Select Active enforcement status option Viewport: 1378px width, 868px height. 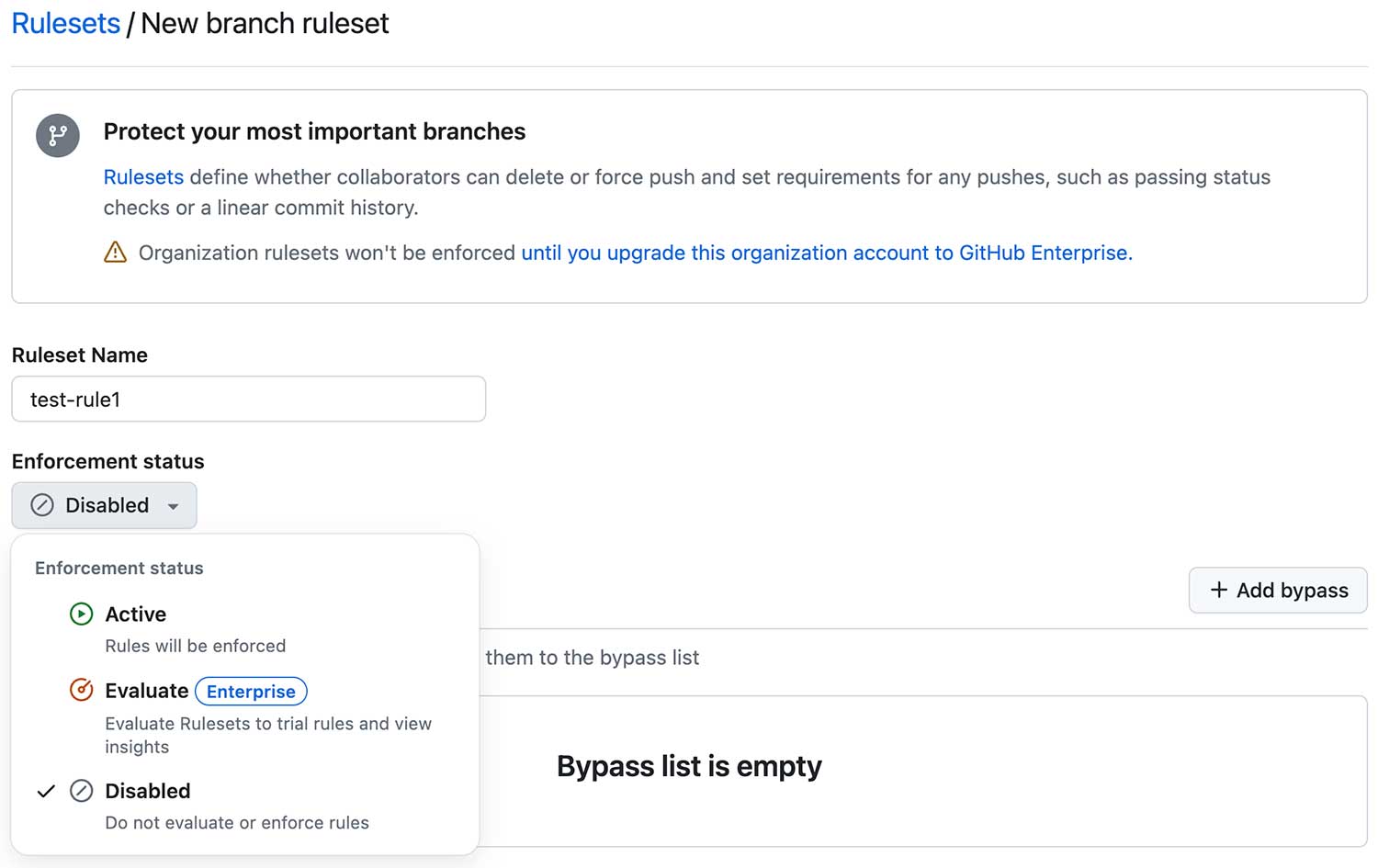pyautogui.click(x=245, y=629)
